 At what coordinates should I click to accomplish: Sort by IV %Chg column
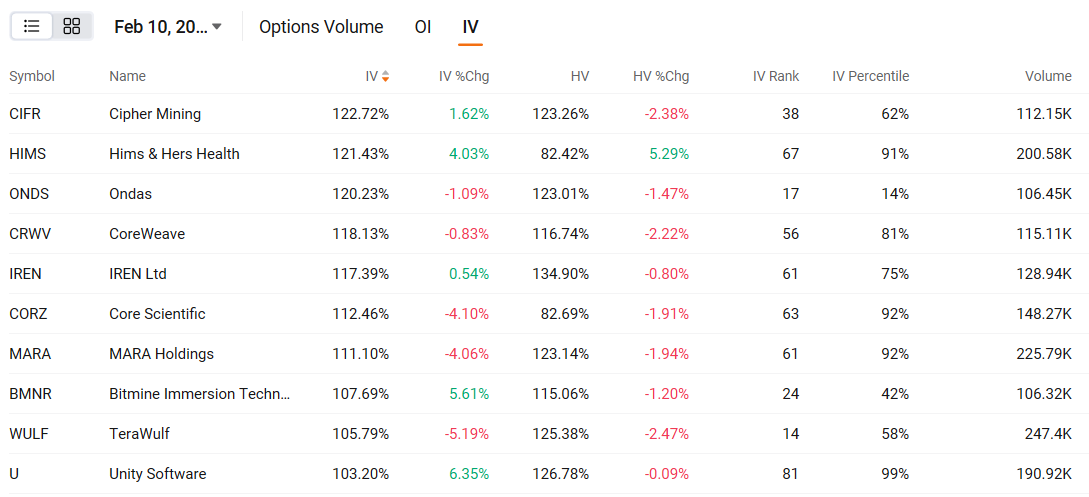[464, 76]
